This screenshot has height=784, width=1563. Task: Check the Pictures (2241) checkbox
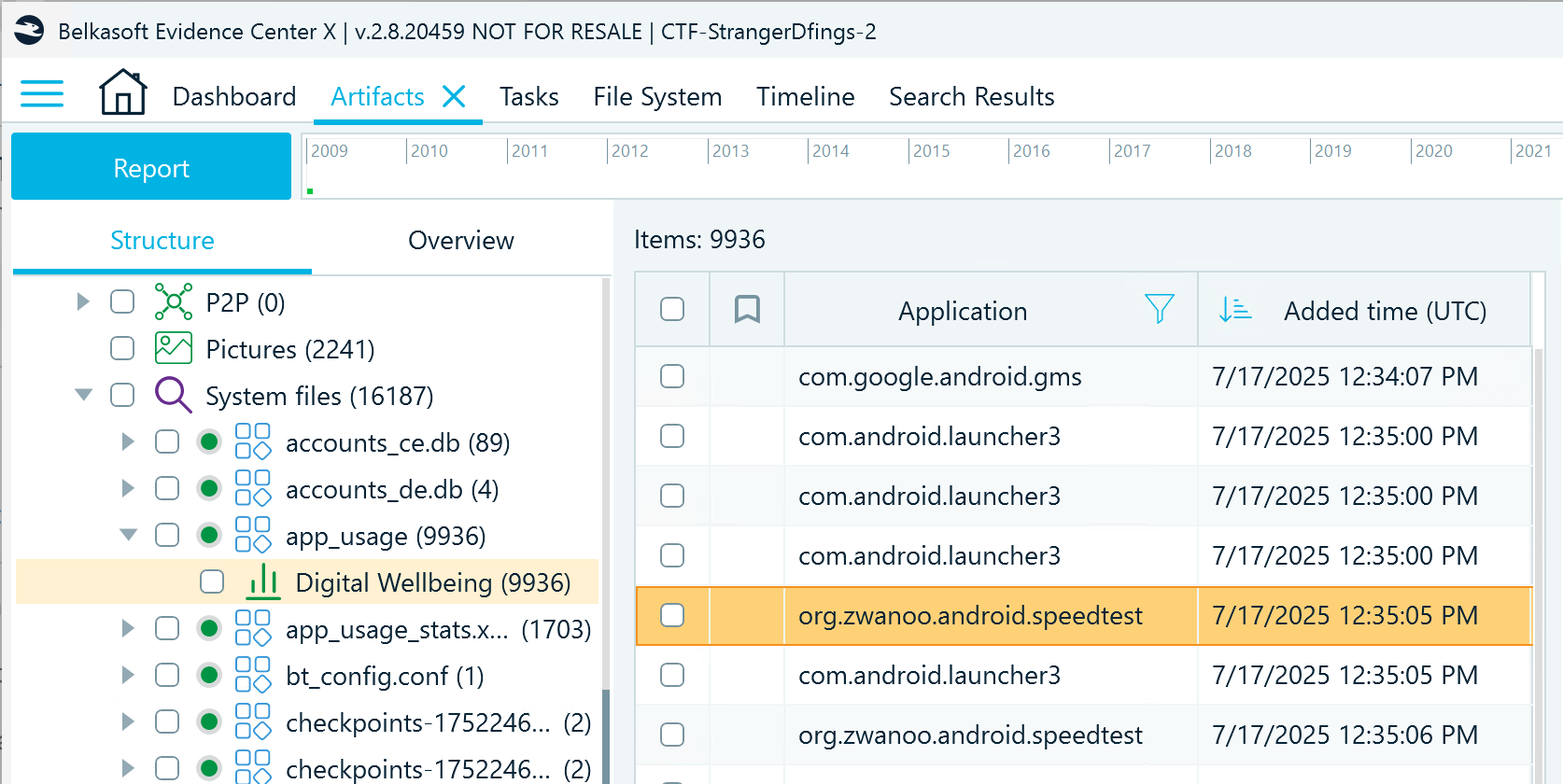pos(122,348)
